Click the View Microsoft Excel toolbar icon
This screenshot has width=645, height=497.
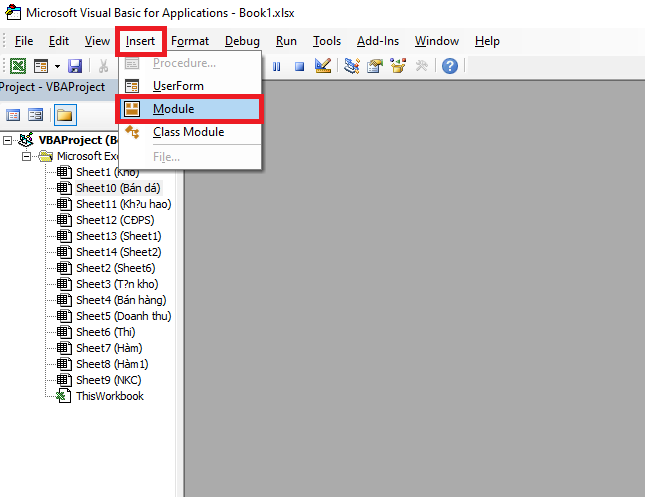pyautogui.click(x=18, y=66)
